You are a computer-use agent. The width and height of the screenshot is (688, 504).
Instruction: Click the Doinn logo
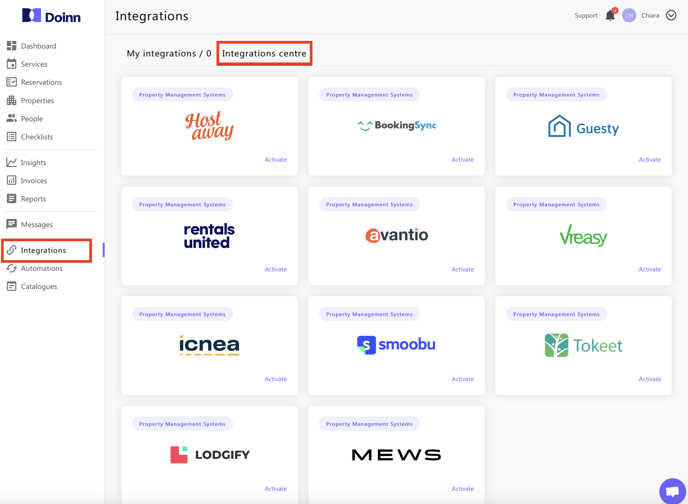[51, 16]
